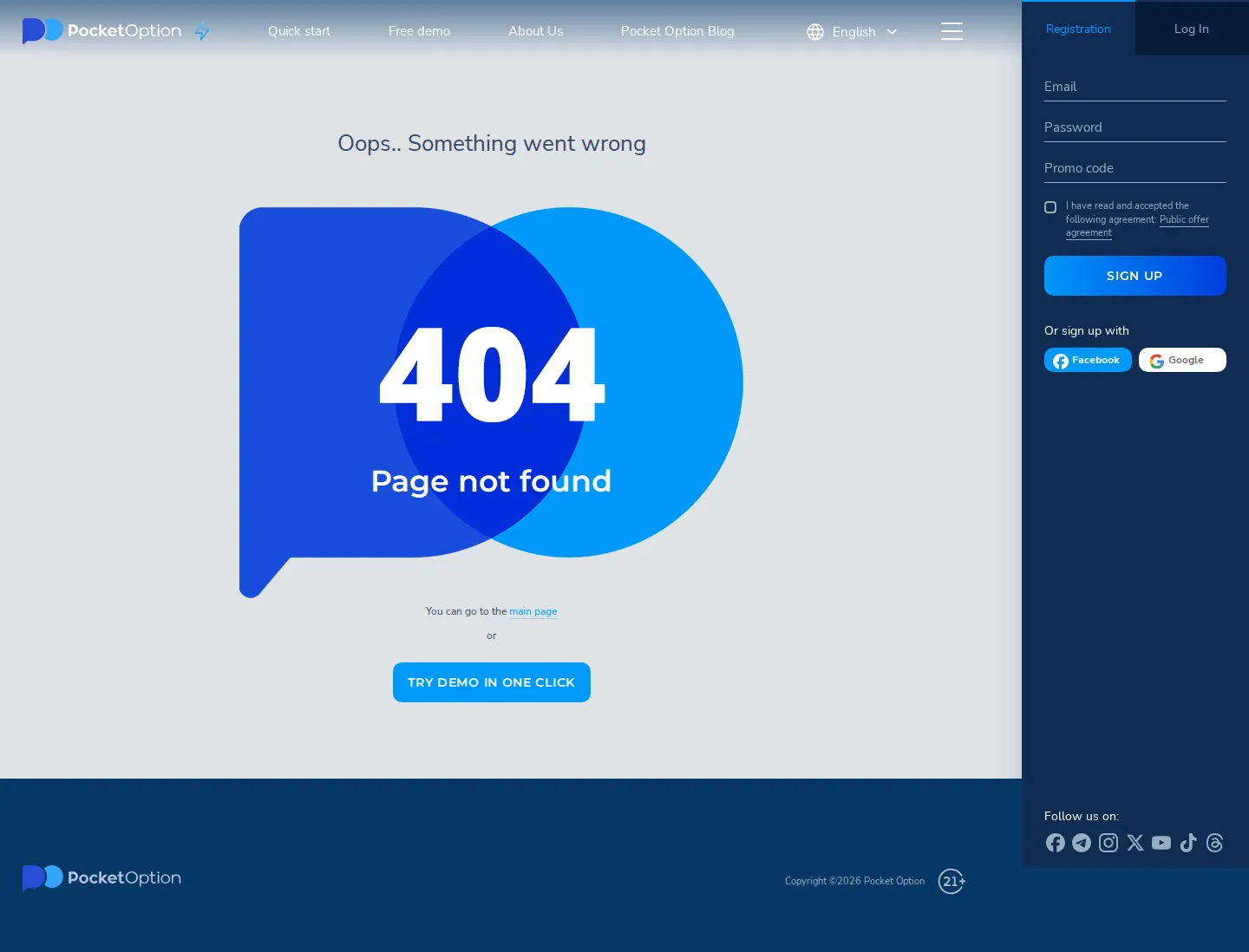This screenshot has height=952, width=1249.
Task: Tick the Public offer agreement checkbox
Action: 1050,207
